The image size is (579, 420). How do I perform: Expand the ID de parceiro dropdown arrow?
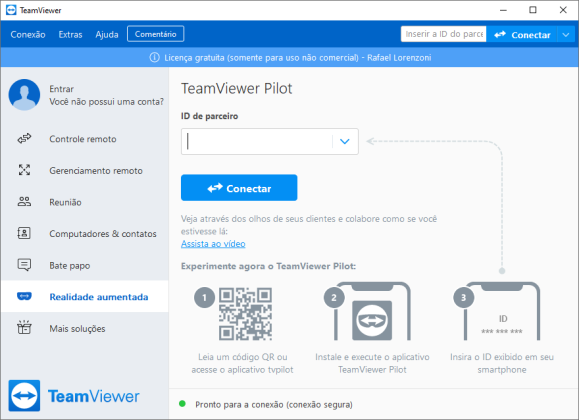click(x=345, y=141)
